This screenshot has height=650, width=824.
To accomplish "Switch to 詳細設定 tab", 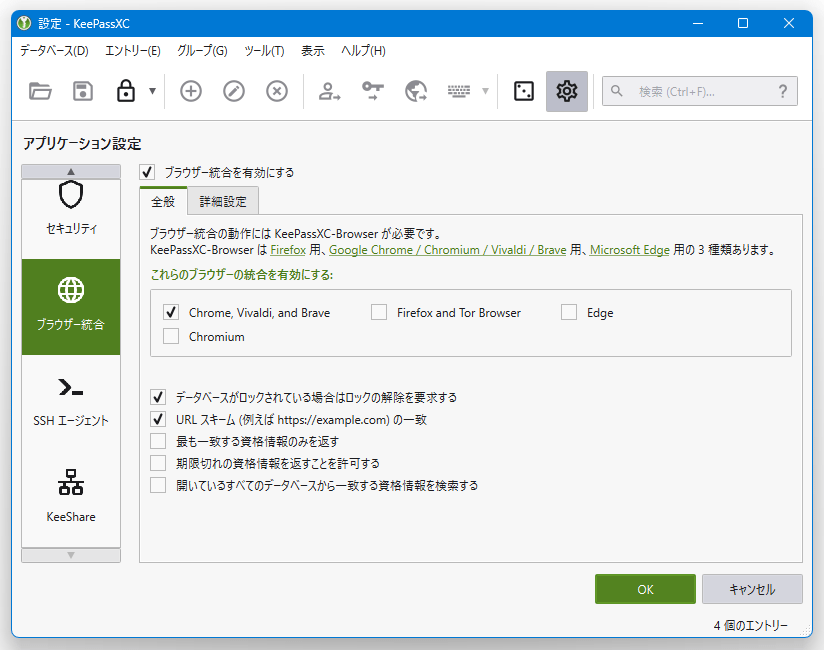I will coord(223,201).
